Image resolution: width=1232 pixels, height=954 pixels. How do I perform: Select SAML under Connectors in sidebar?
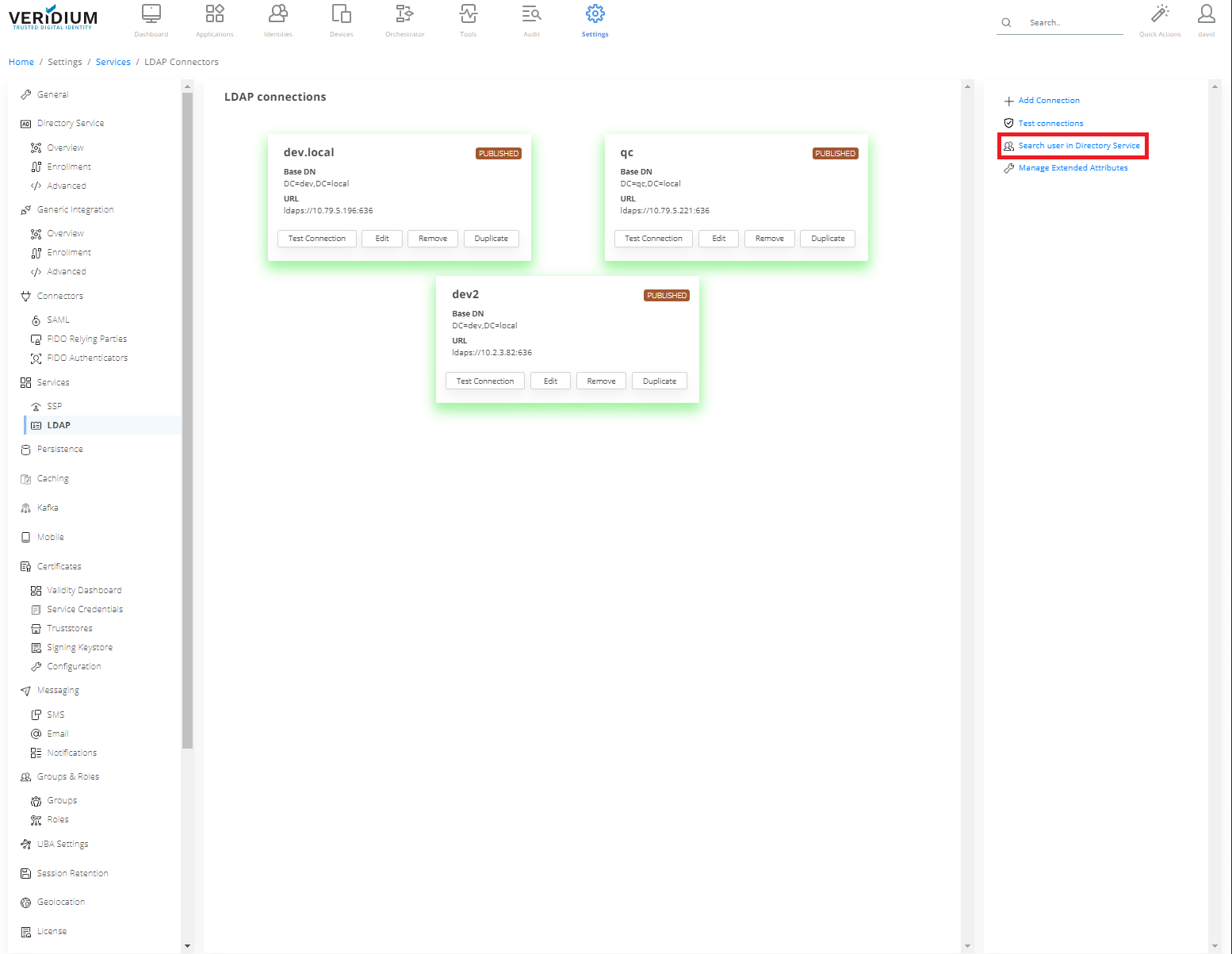(x=58, y=320)
